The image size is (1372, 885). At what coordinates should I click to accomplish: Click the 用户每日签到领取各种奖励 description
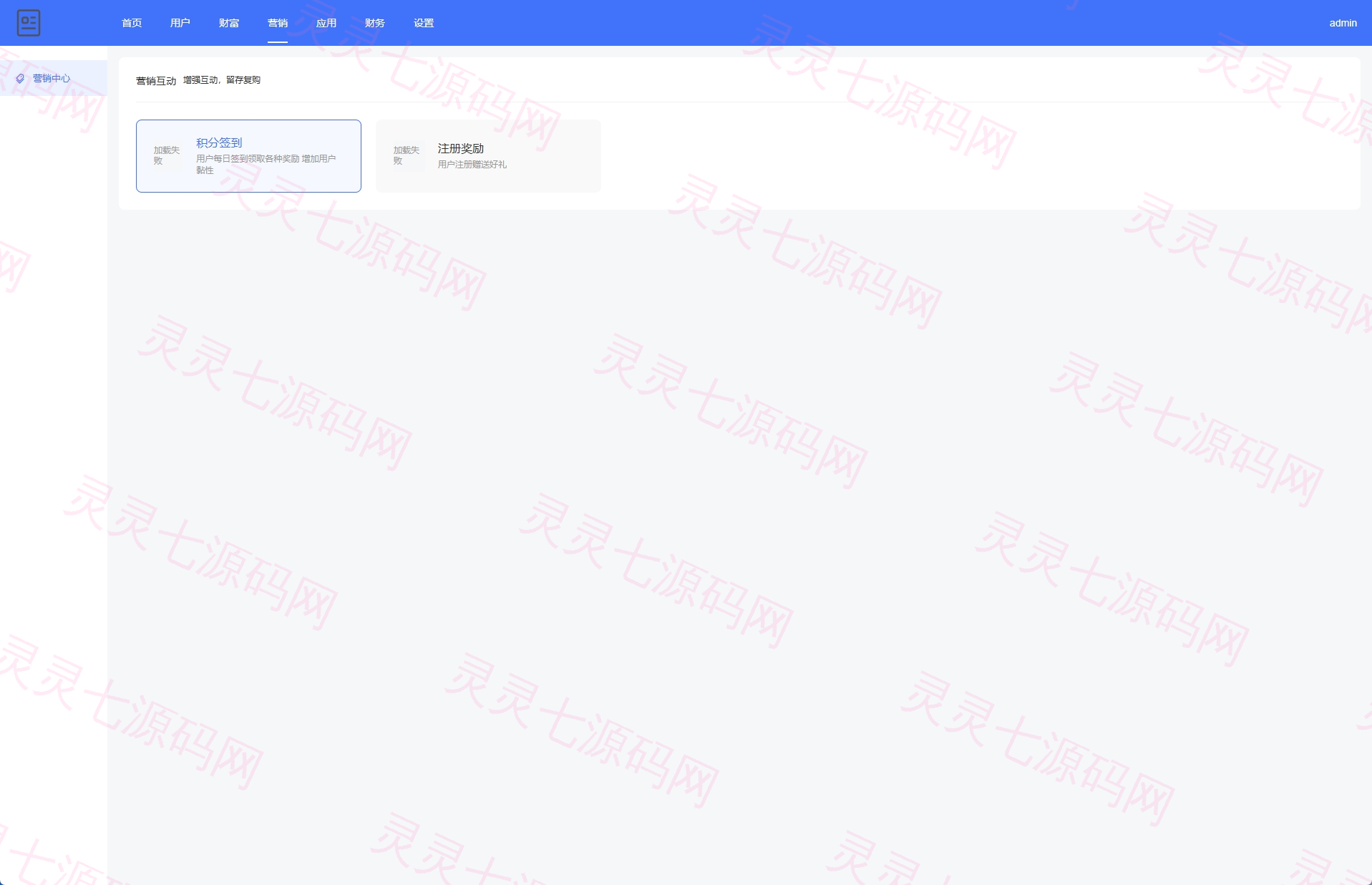pyautogui.click(x=266, y=164)
